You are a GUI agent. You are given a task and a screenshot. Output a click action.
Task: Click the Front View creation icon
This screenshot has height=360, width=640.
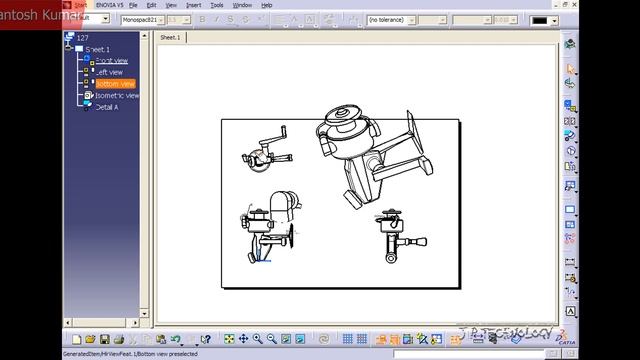(x=570, y=106)
